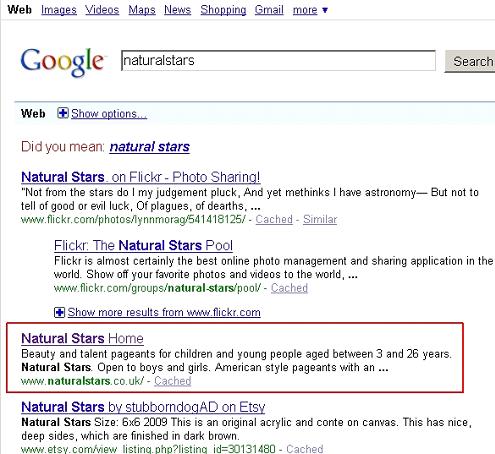Open Flickr: The Natural Stars Pool result
Viewport: 495px width, 454px height.
143,245
